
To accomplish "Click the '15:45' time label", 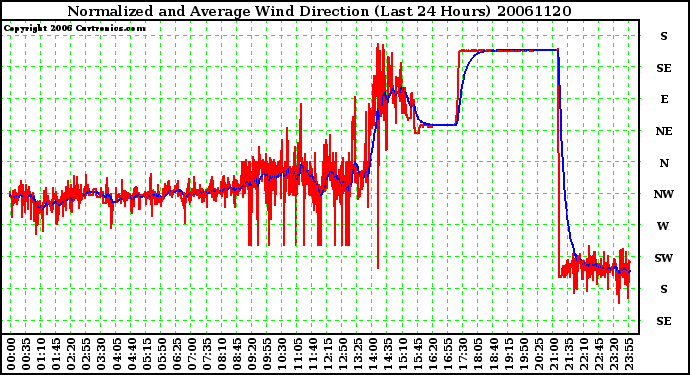I will [x=417, y=354].
